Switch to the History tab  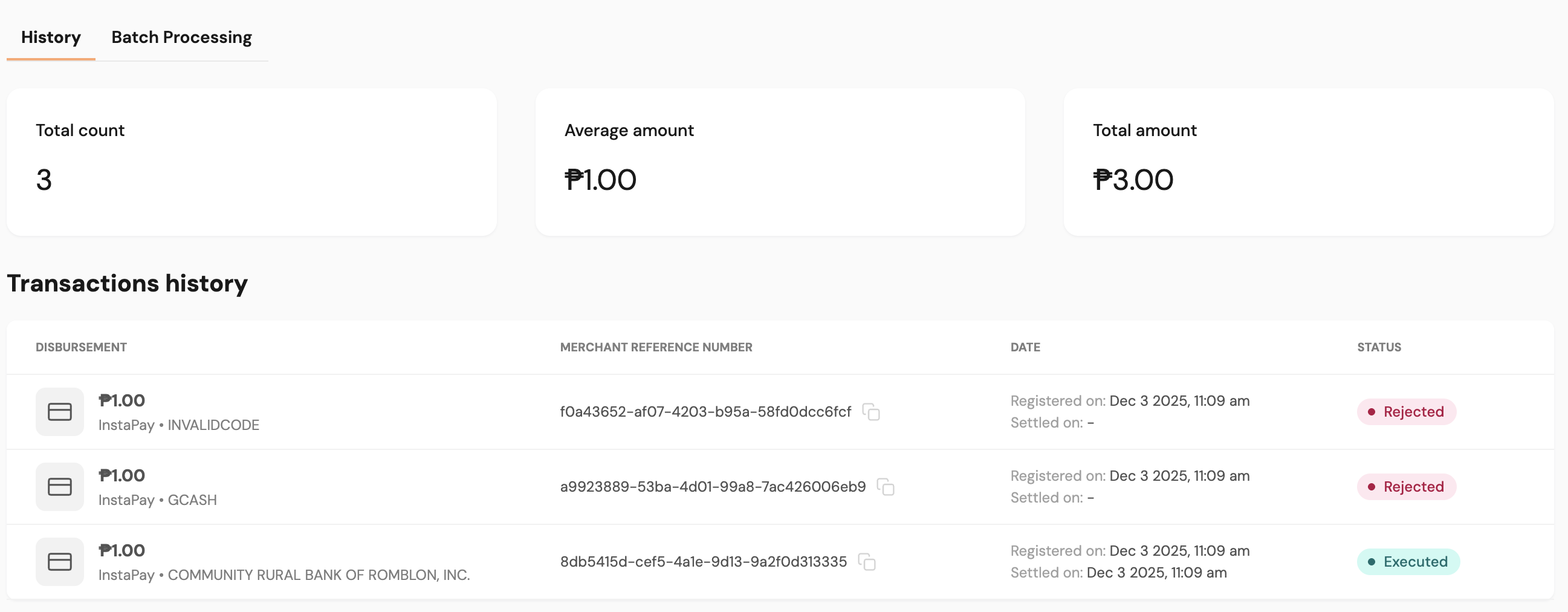(51, 37)
